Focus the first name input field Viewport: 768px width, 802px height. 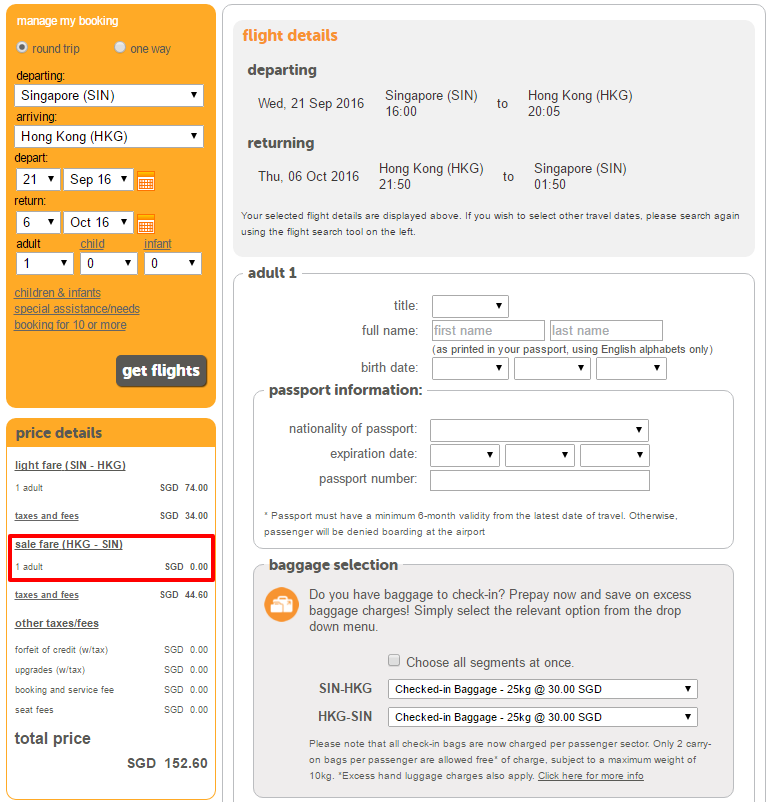[488, 330]
